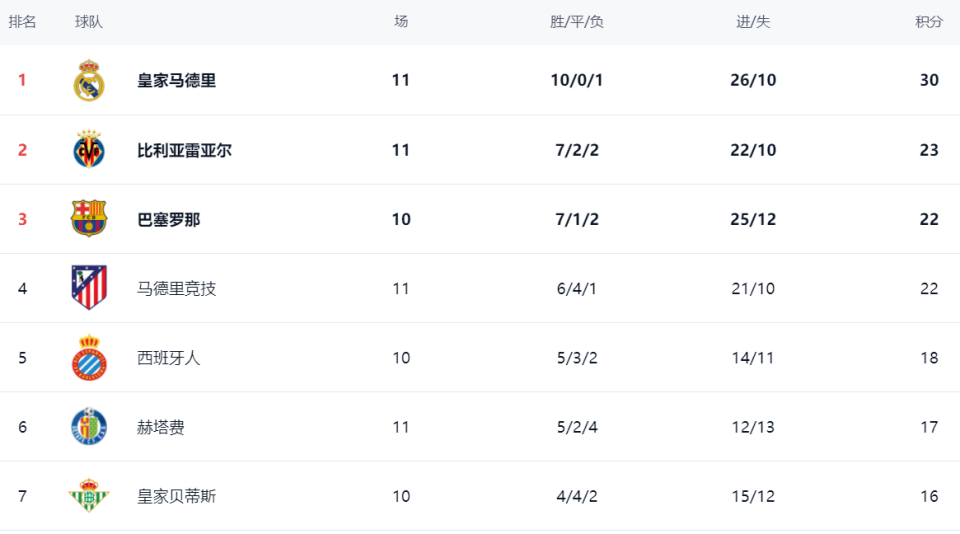
Task: Click the Real Betis club crest
Action: tap(89, 496)
